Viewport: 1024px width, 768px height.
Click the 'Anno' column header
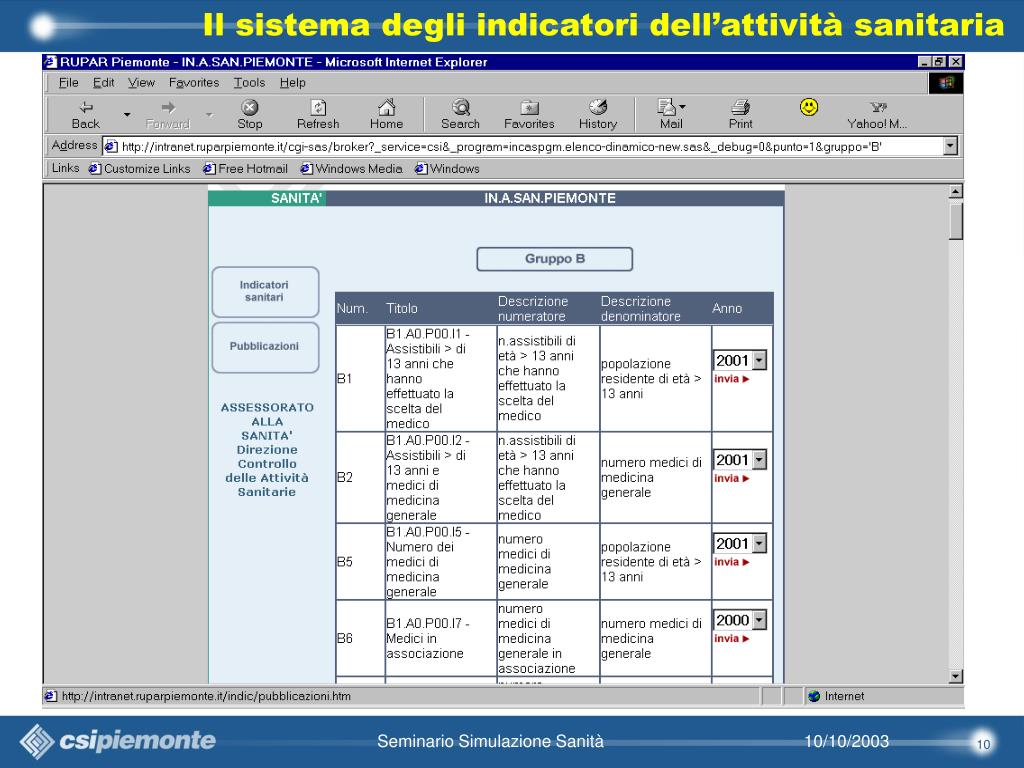(x=727, y=308)
